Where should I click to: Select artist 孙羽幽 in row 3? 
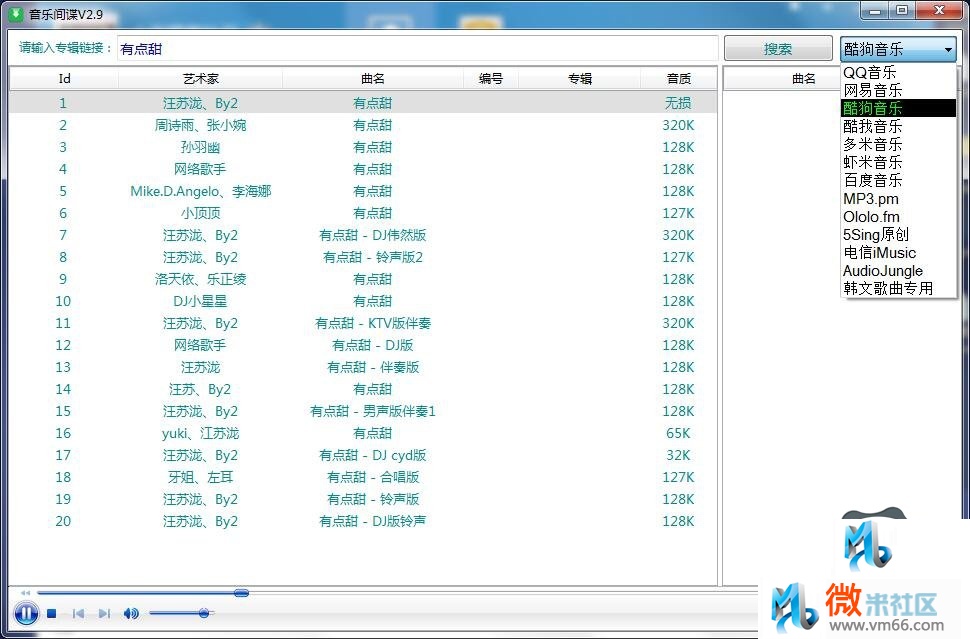tap(200, 147)
